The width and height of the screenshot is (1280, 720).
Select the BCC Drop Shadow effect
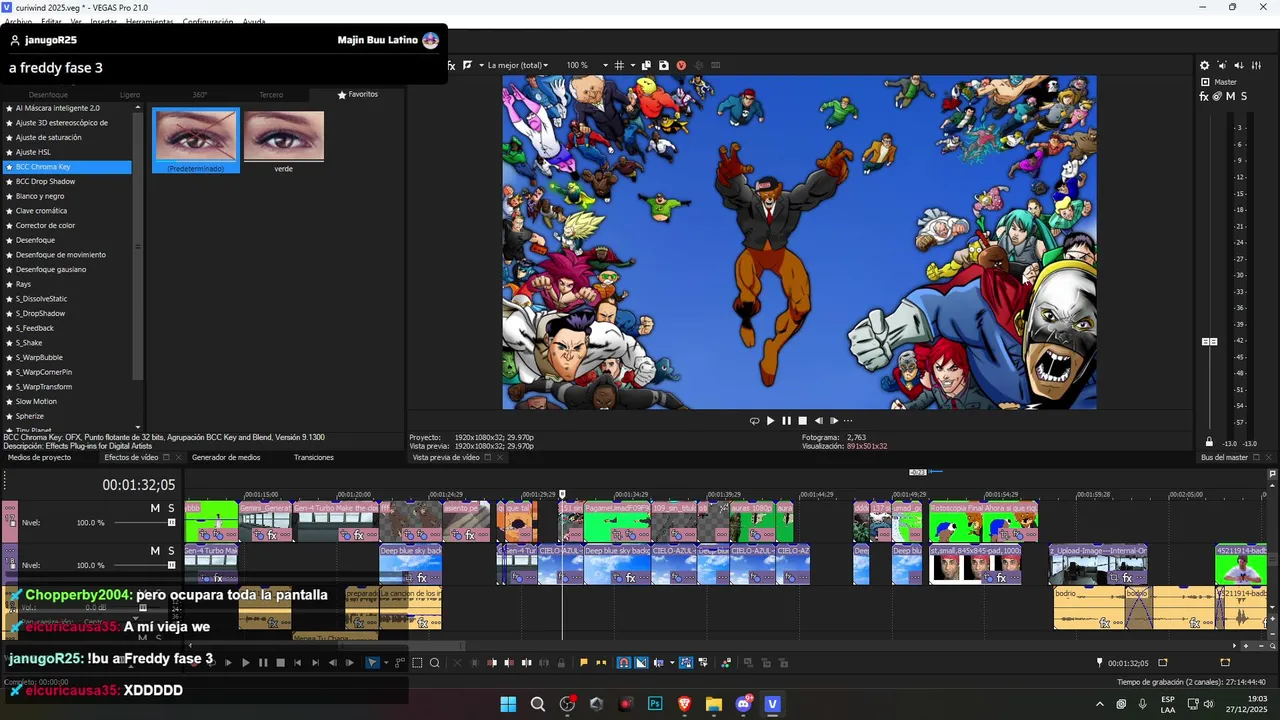click(x=45, y=182)
